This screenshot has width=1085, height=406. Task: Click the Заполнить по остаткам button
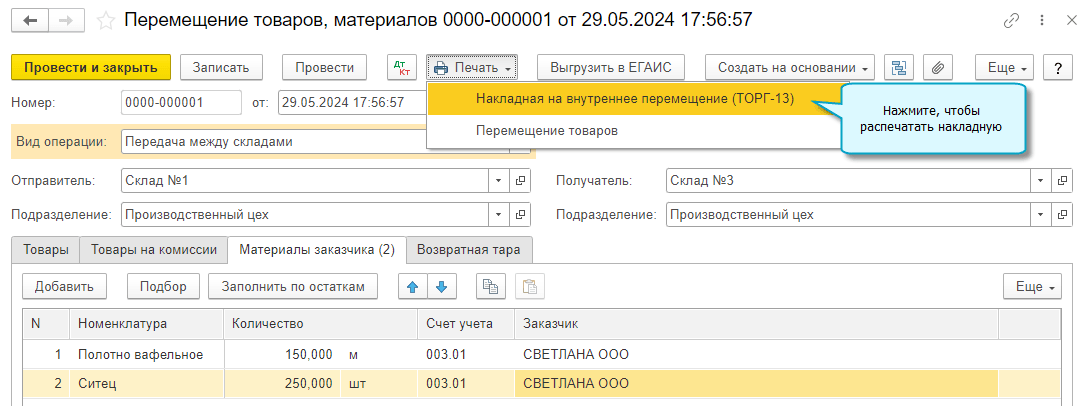293,287
